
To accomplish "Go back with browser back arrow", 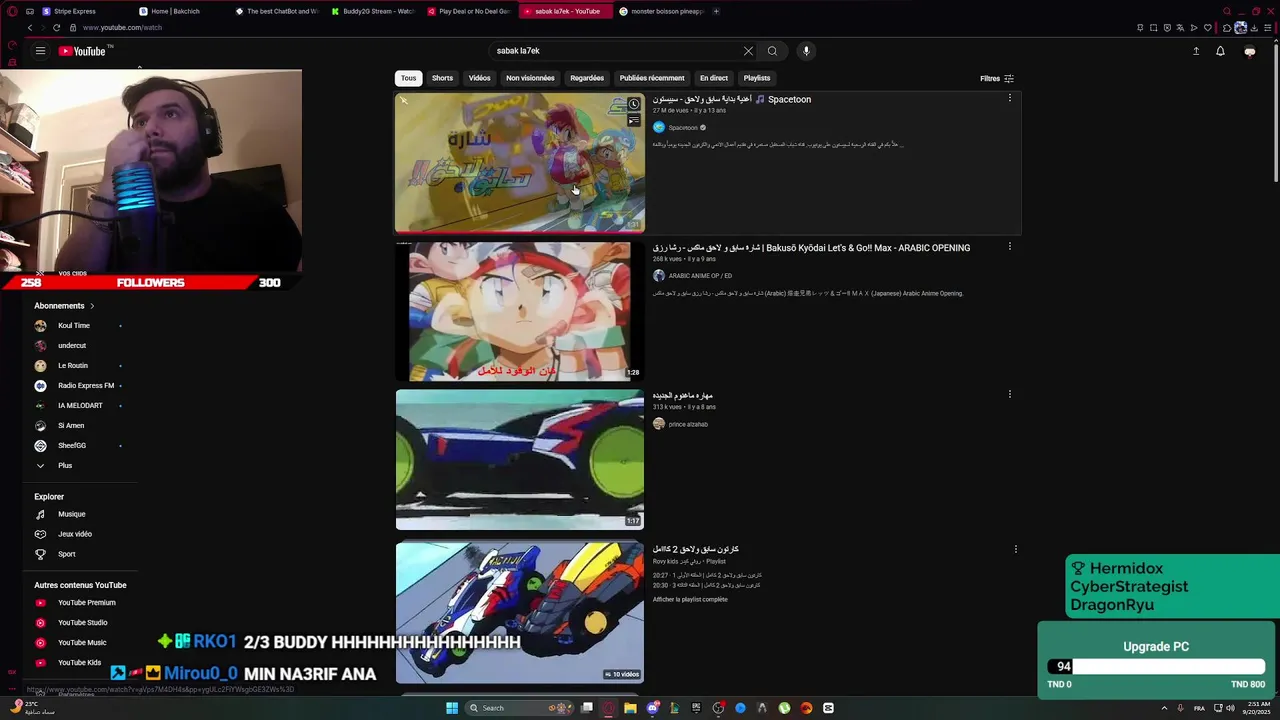I will coord(30,28).
